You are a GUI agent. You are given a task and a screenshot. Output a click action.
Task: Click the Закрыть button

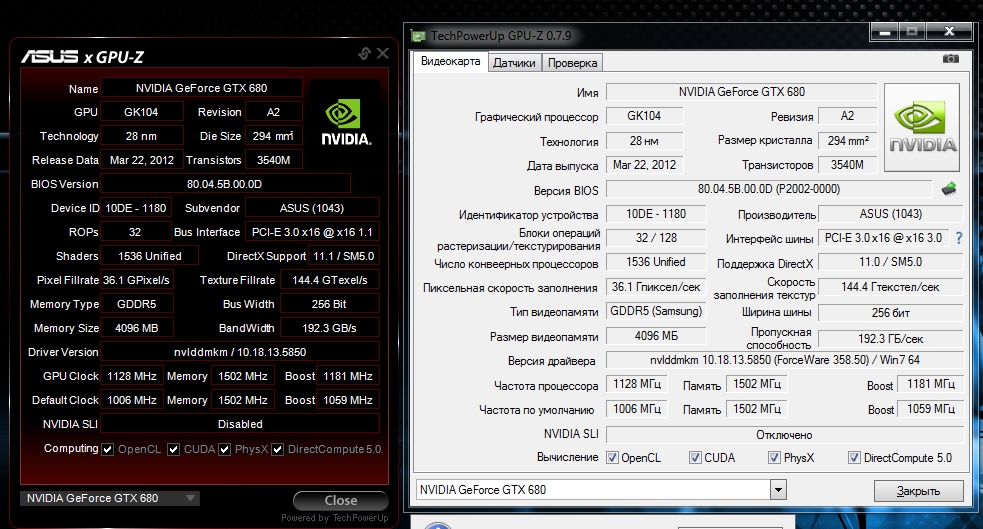click(x=918, y=491)
